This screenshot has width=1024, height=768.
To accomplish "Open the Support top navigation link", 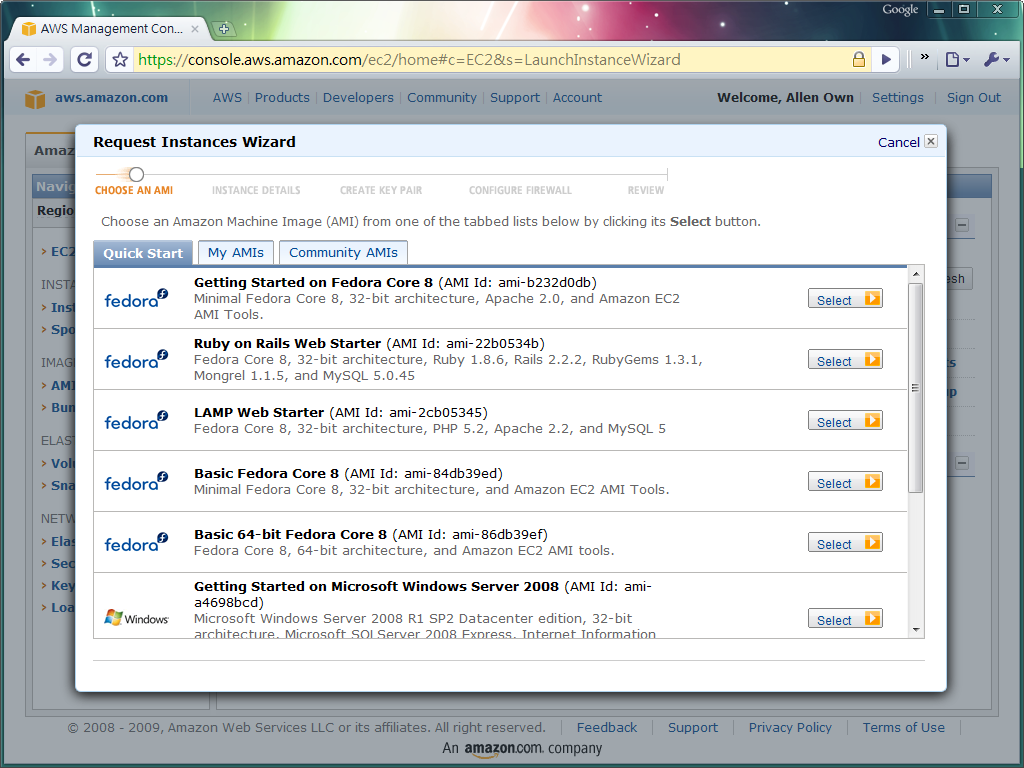I will click(x=515, y=98).
